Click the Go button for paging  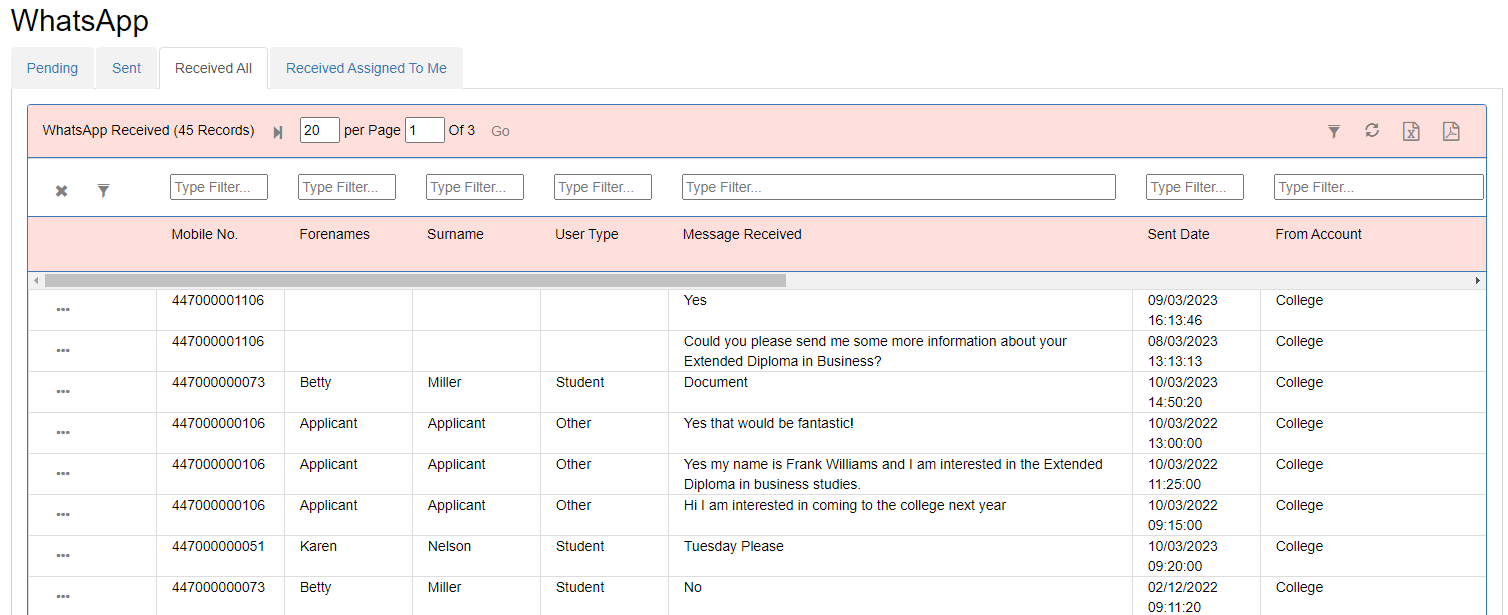tap(500, 131)
